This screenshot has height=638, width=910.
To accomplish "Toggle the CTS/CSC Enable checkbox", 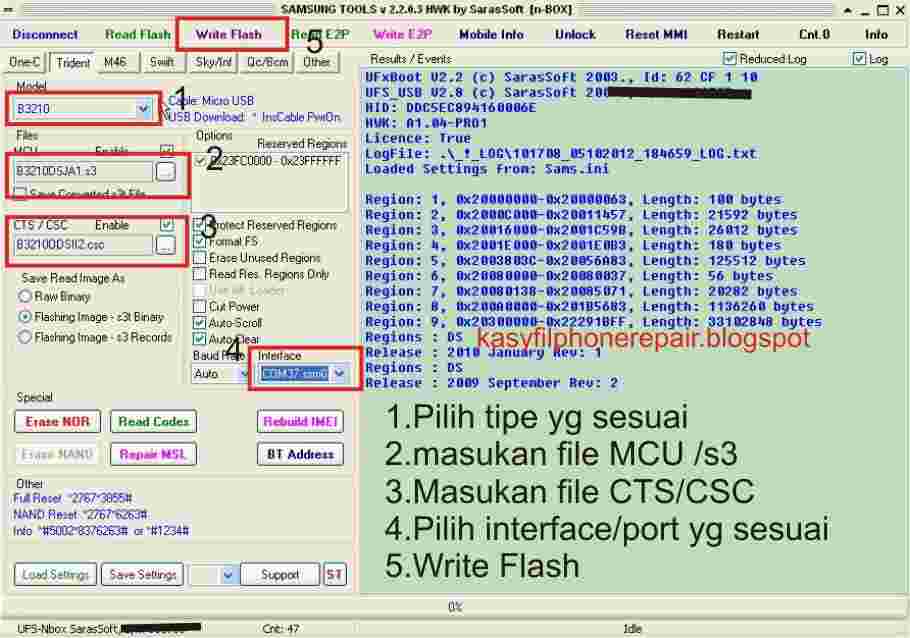I will coord(167,225).
